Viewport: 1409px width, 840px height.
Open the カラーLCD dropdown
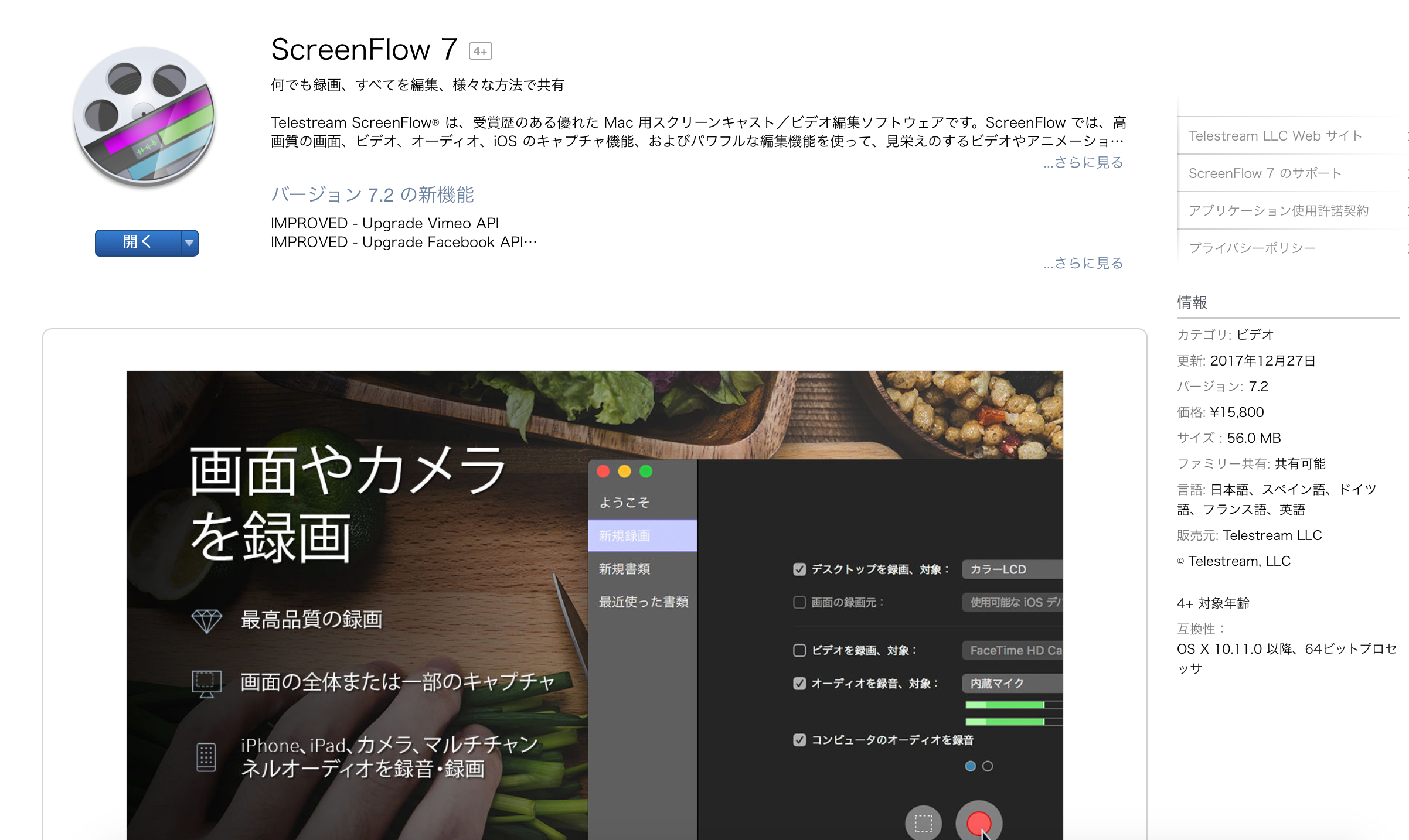(1012, 569)
